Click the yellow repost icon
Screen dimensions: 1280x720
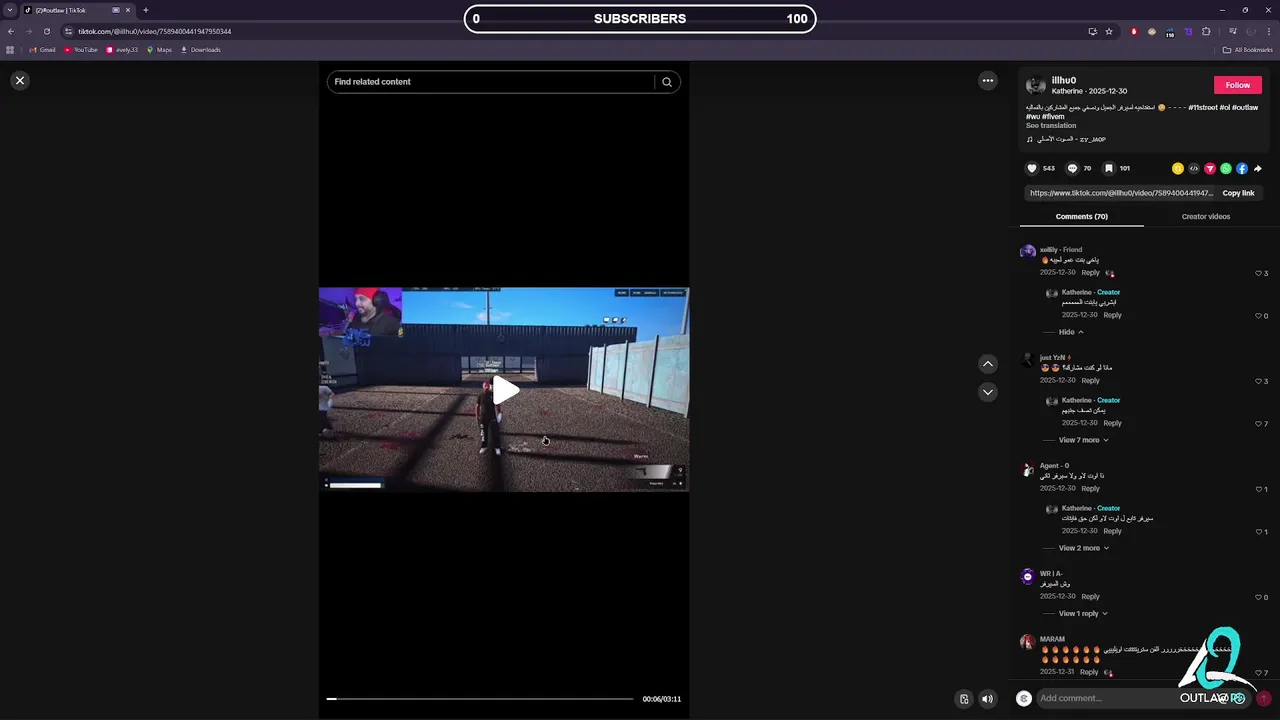[1178, 168]
